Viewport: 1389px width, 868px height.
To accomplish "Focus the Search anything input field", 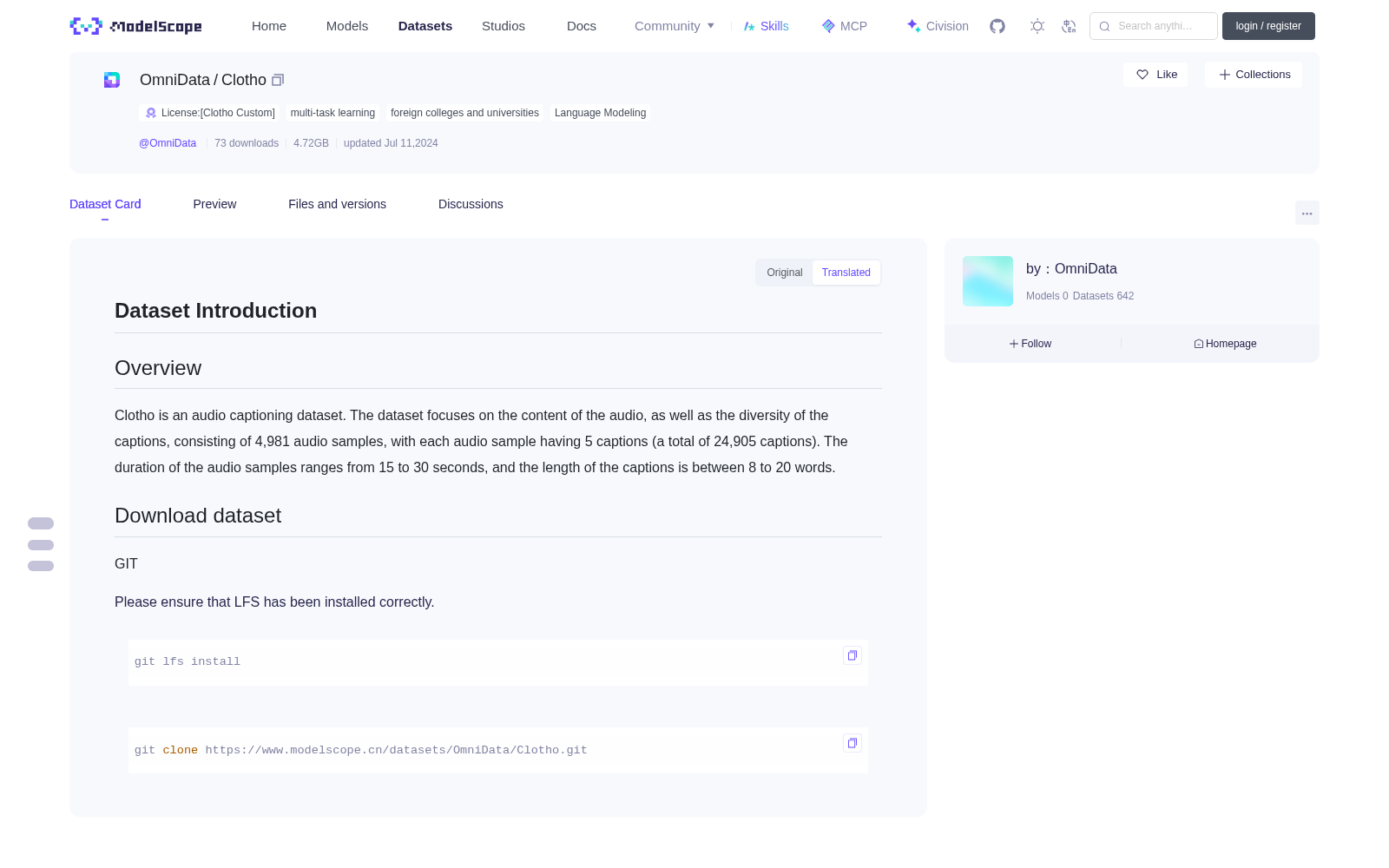I will [x=1154, y=26].
